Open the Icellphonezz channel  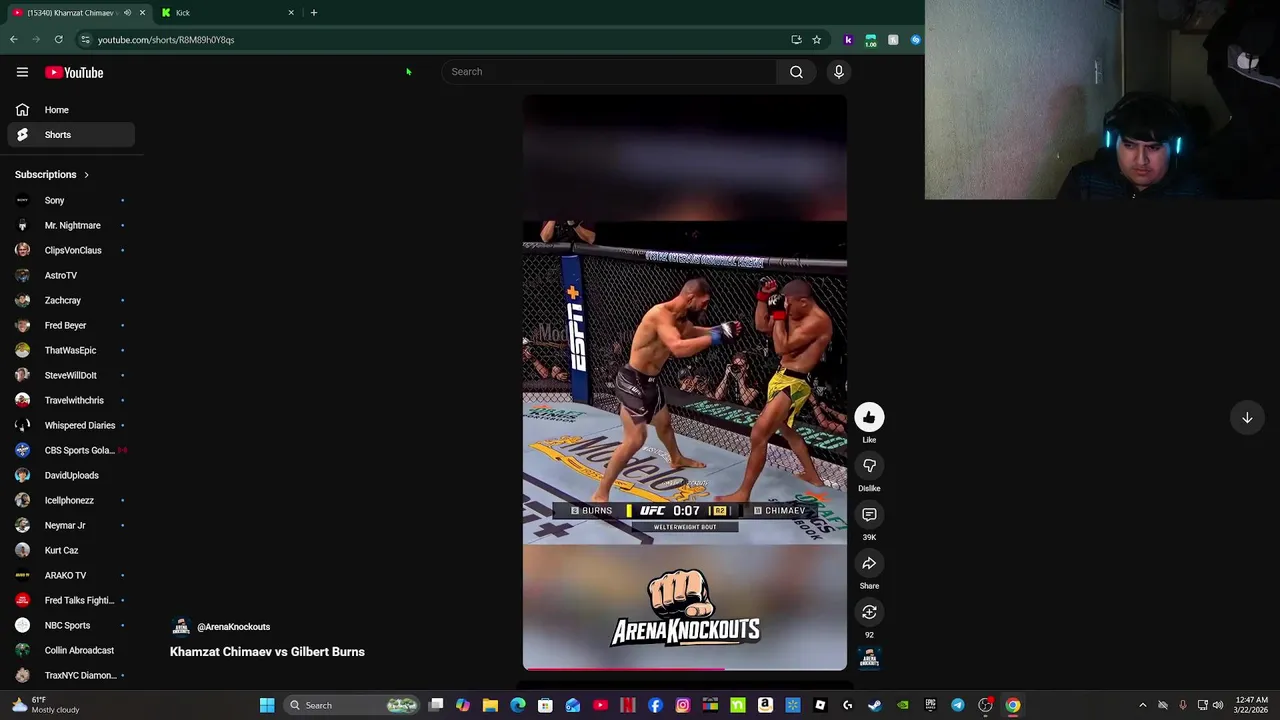point(71,500)
